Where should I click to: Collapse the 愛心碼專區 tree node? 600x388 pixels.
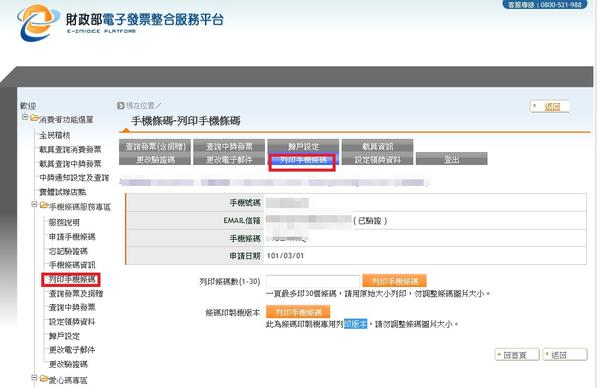[x=34, y=378]
